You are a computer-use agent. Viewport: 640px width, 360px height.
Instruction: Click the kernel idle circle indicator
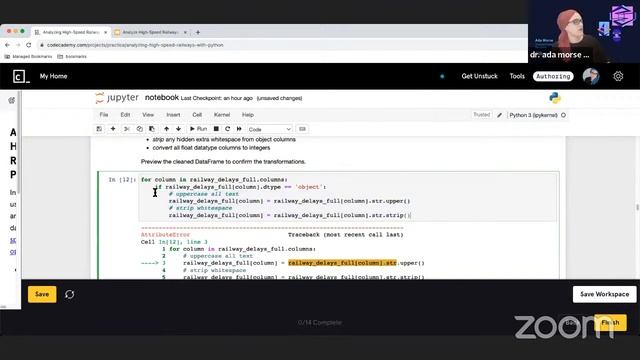click(x=564, y=115)
